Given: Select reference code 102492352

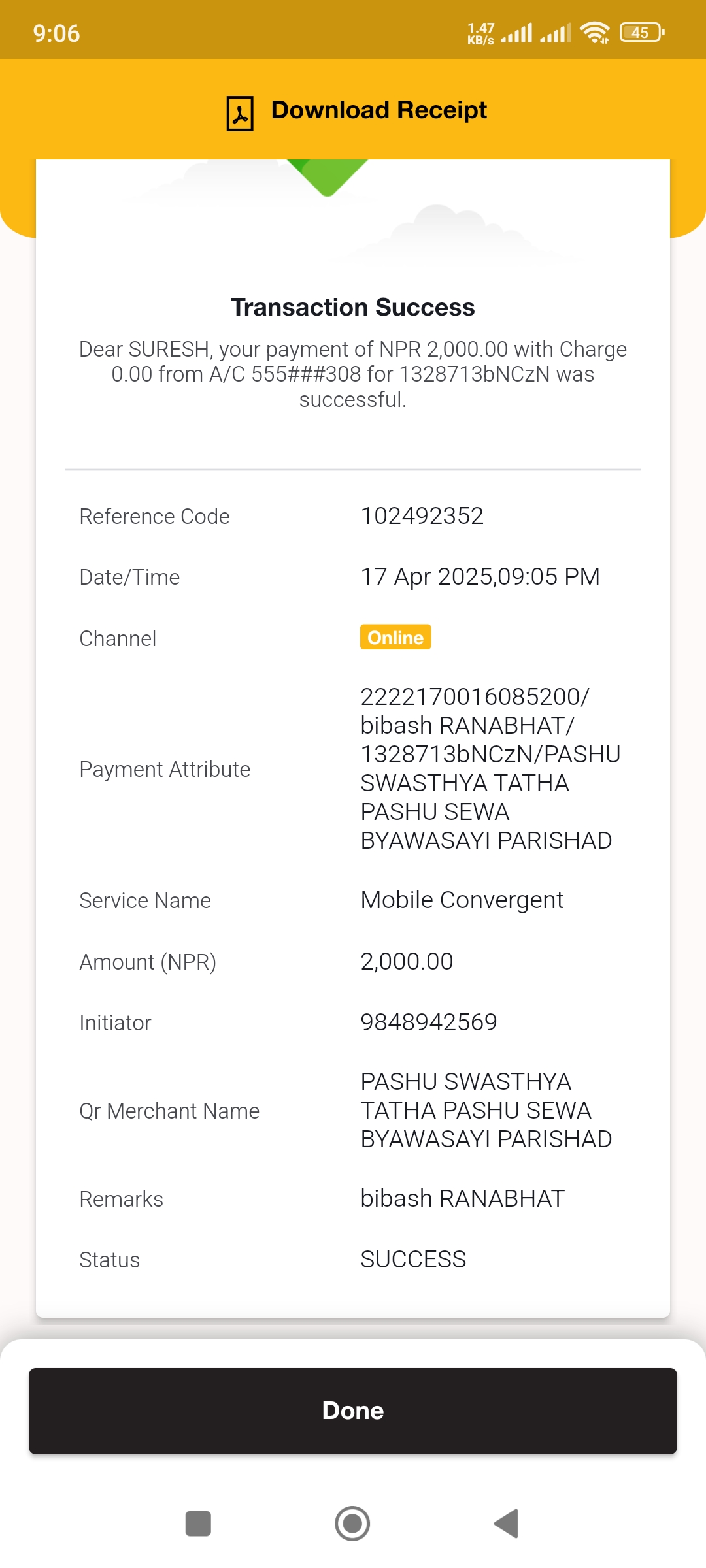Looking at the screenshot, I should click(422, 516).
